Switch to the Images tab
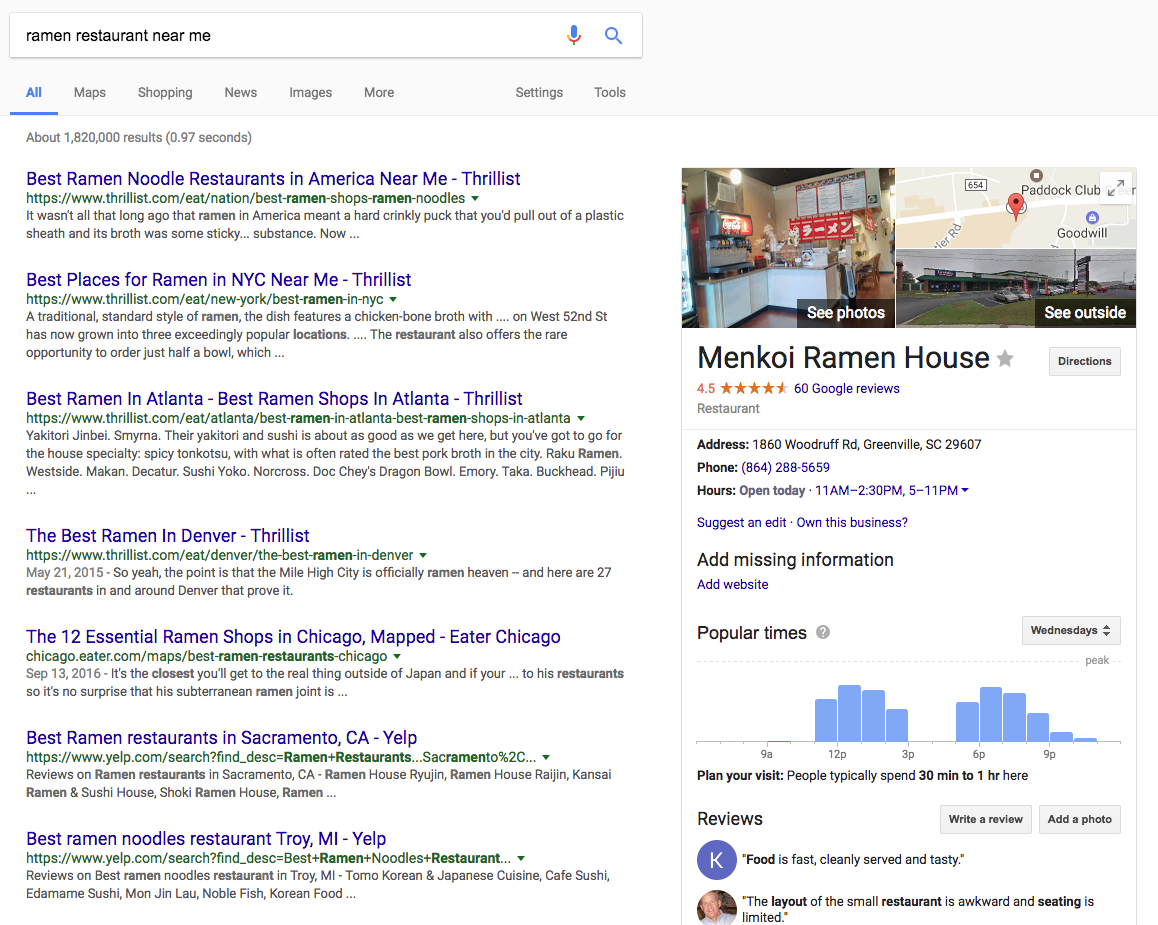The width and height of the screenshot is (1158, 925). (x=310, y=93)
